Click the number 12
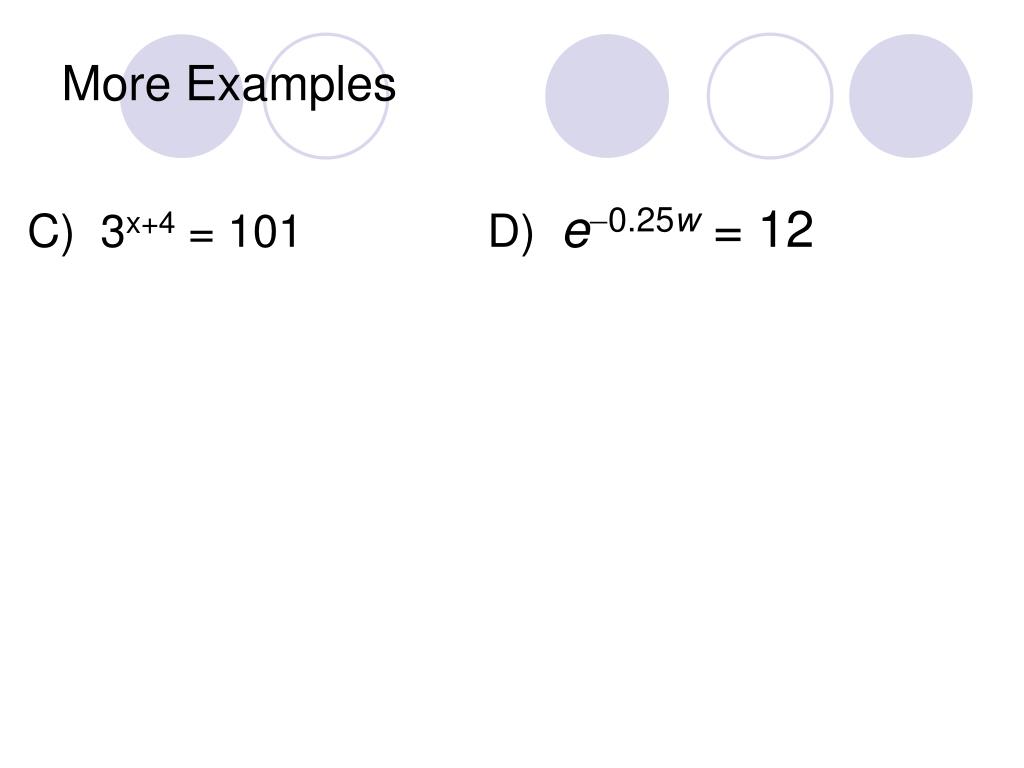Viewport: 1024px width, 768px height. (787, 230)
